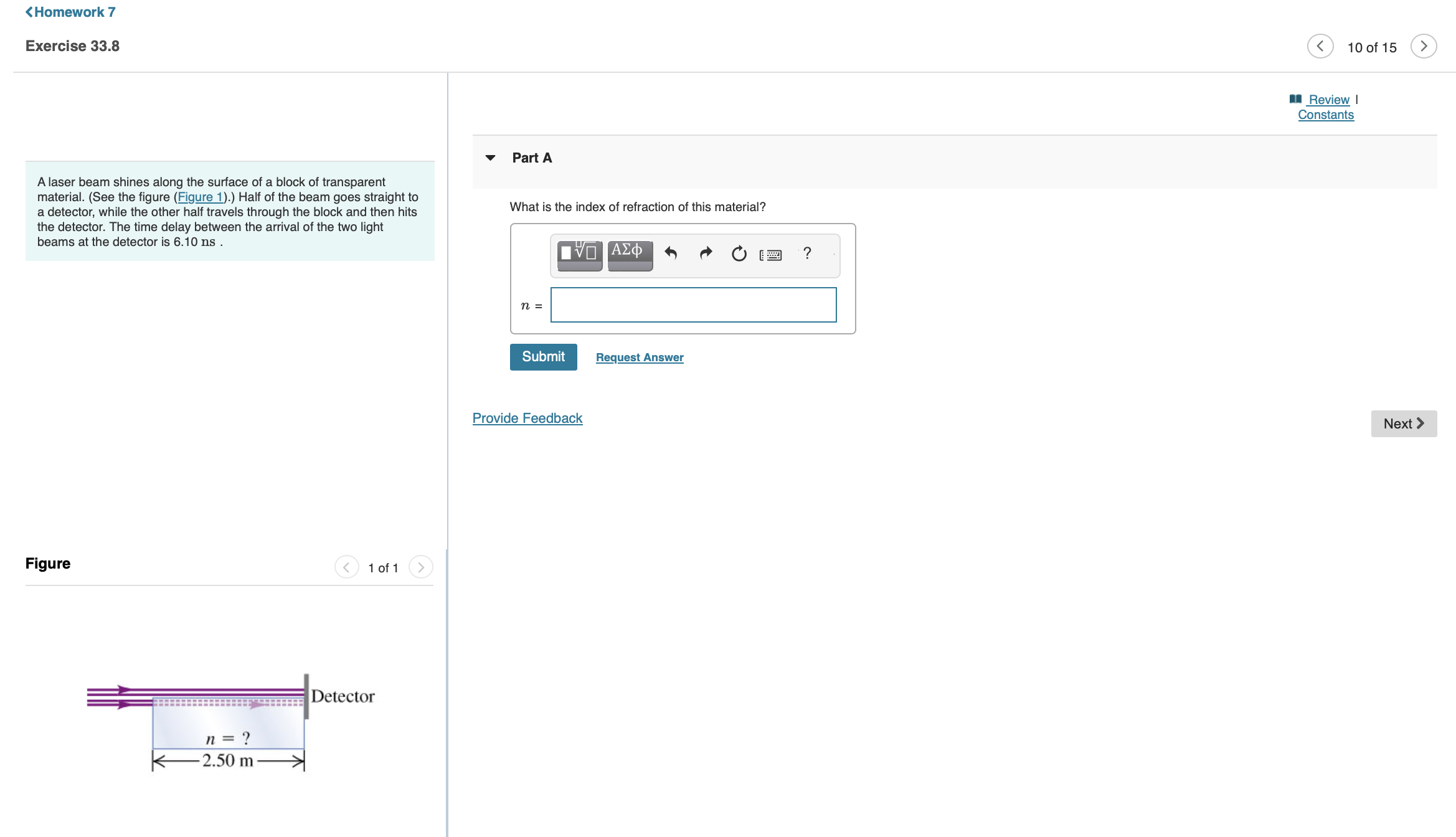
Task: Open the Provide Feedback link
Action: coord(527,418)
